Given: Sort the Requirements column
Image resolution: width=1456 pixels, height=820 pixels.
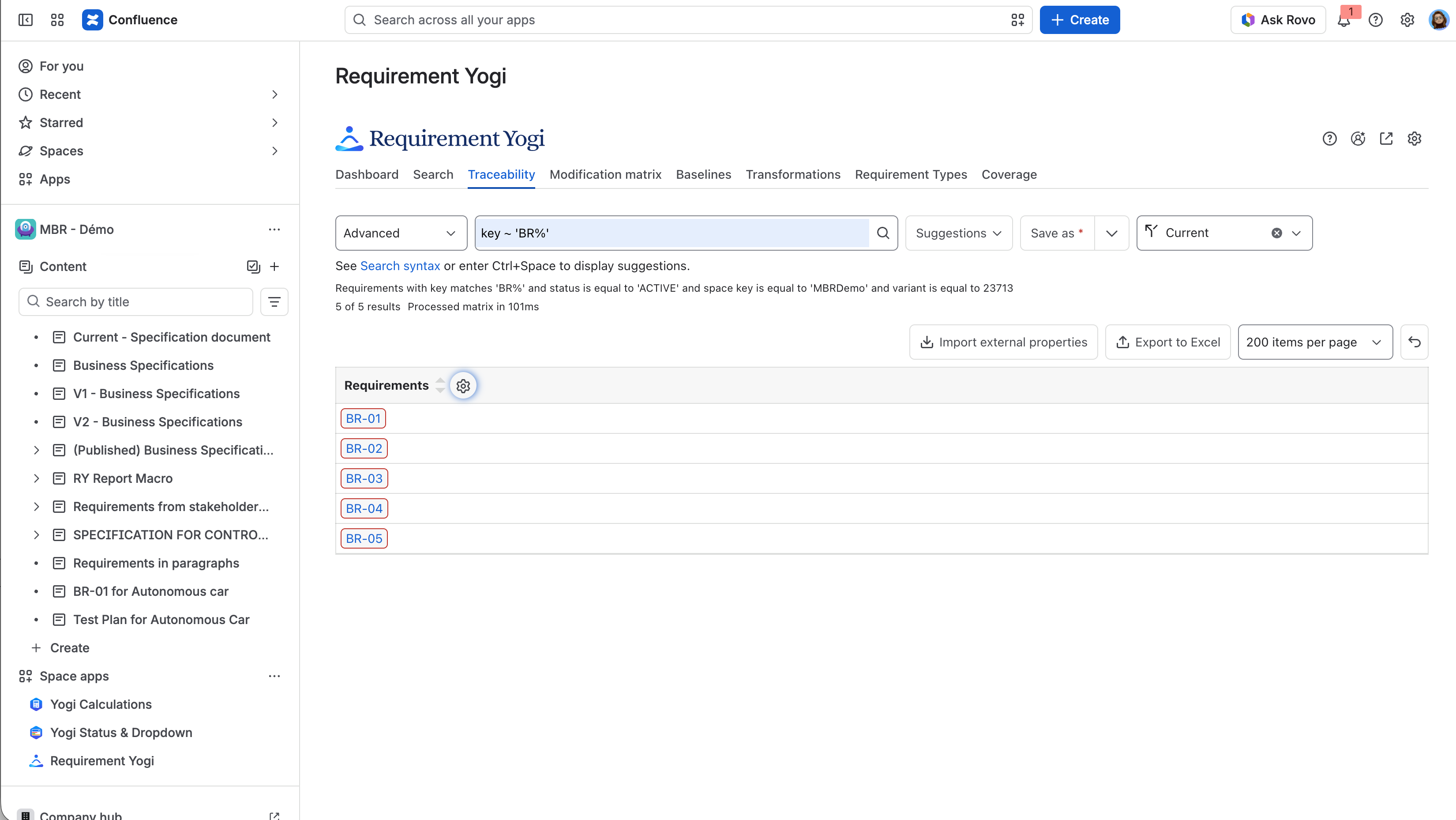Looking at the screenshot, I should 440,385.
